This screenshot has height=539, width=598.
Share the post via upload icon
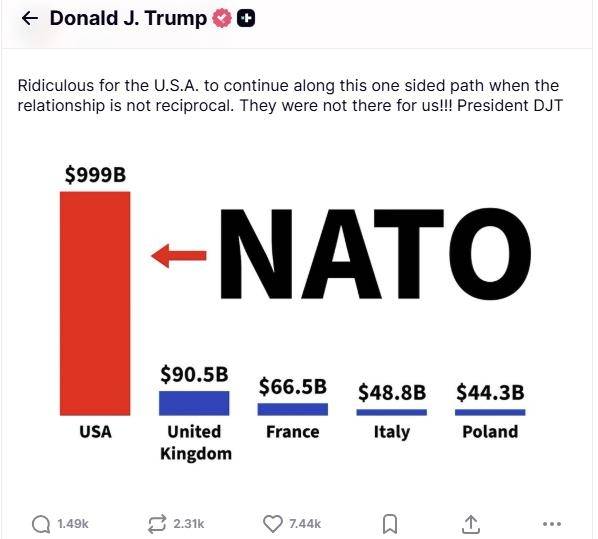(471, 524)
